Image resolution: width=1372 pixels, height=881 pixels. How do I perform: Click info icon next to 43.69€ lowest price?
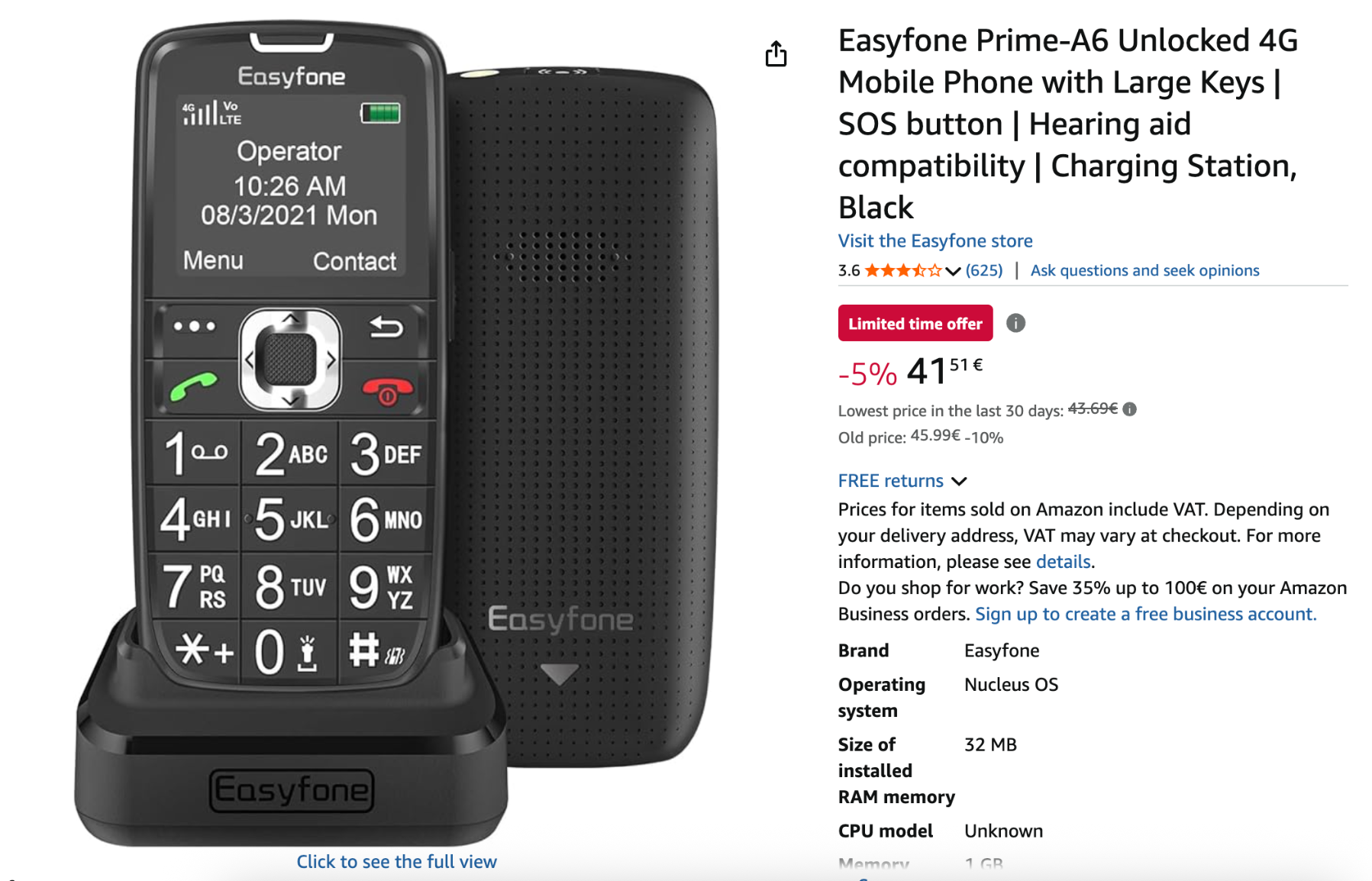(x=1130, y=409)
